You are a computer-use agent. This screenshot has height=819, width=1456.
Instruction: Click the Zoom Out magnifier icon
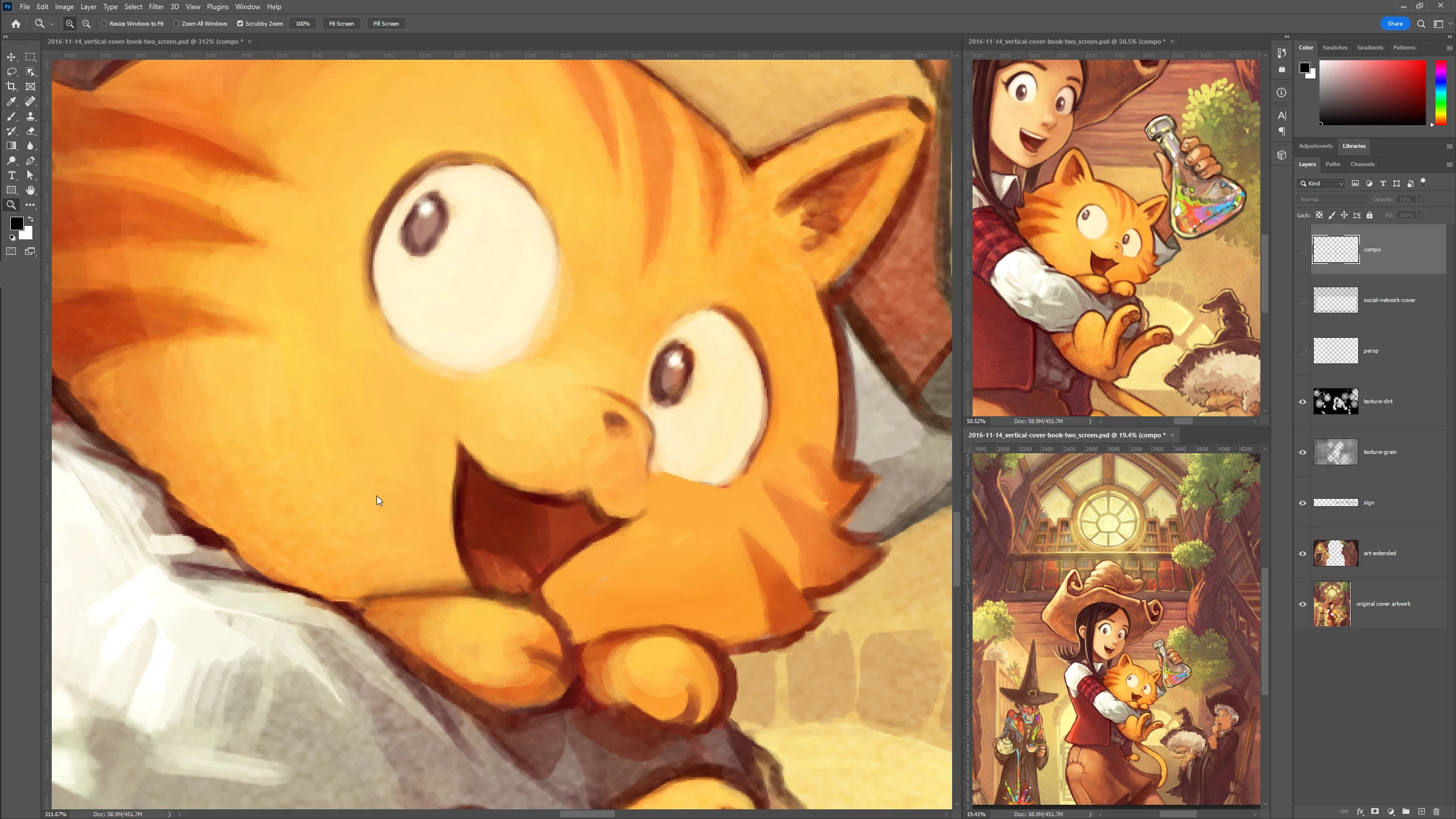[x=86, y=24]
